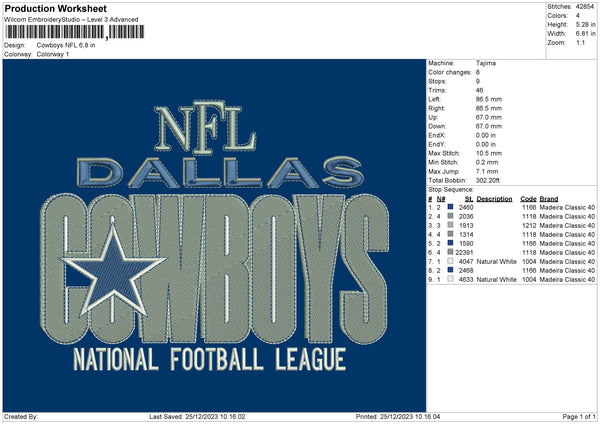This screenshot has height=424, width=600.
Task: Click the 'Page 1 of 1' indicator
Action: point(579,416)
